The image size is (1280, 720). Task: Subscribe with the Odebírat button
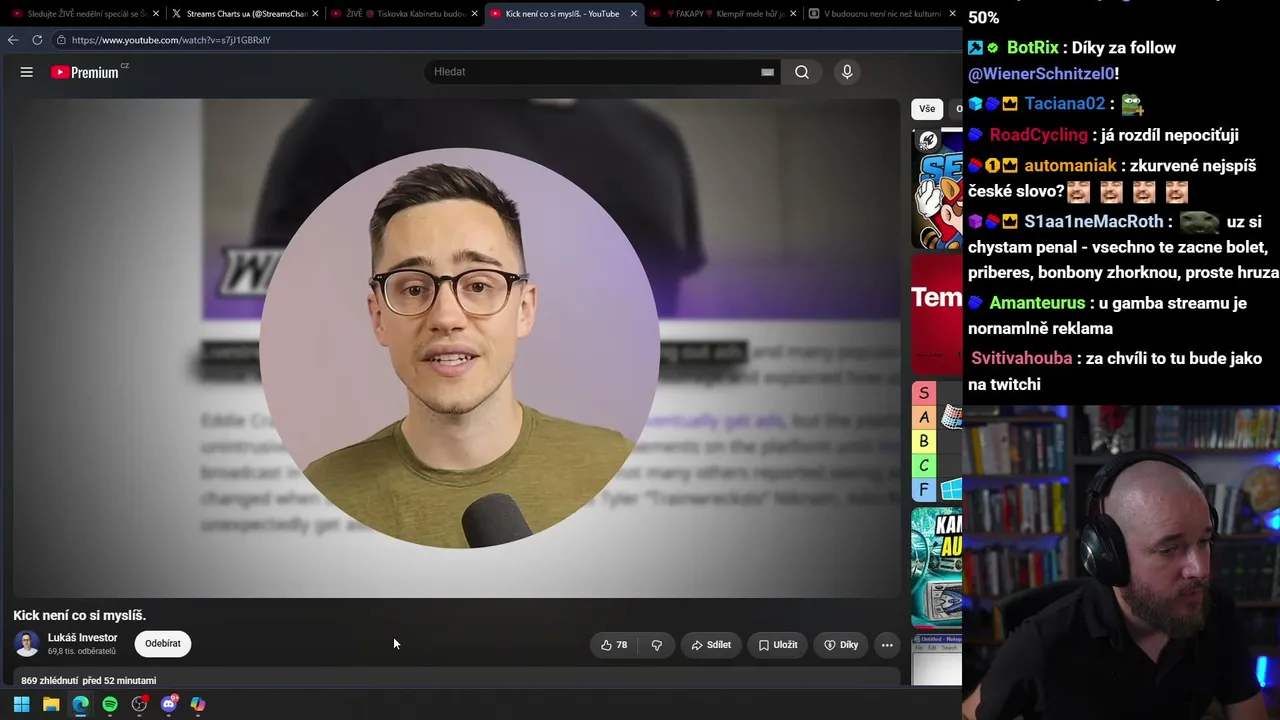[x=163, y=644]
